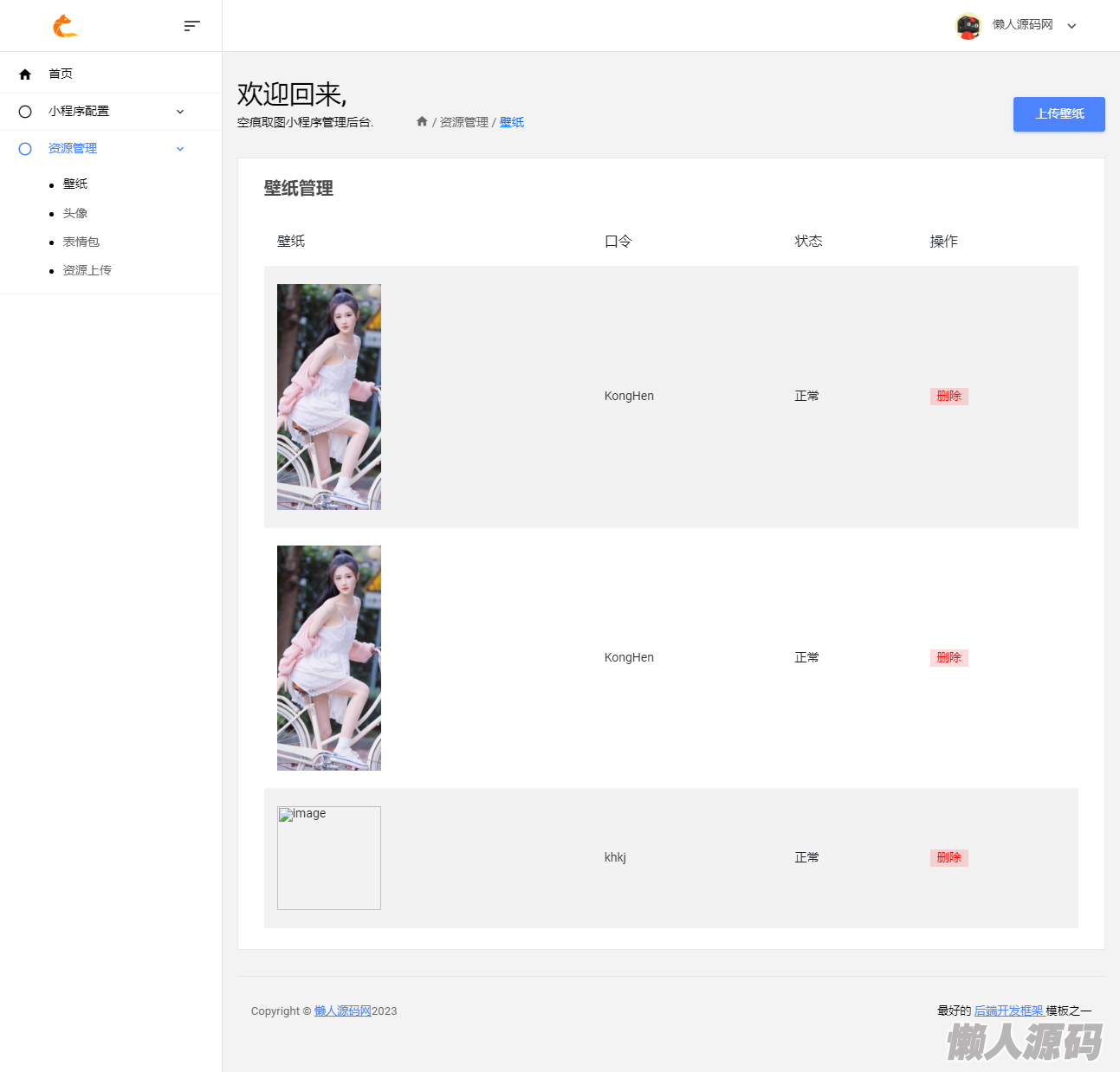The height and width of the screenshot is (1072, 1120).
Task: Click the circle icon beside 小程序配置
Action: pyautogui.click(x=25, y=112)
